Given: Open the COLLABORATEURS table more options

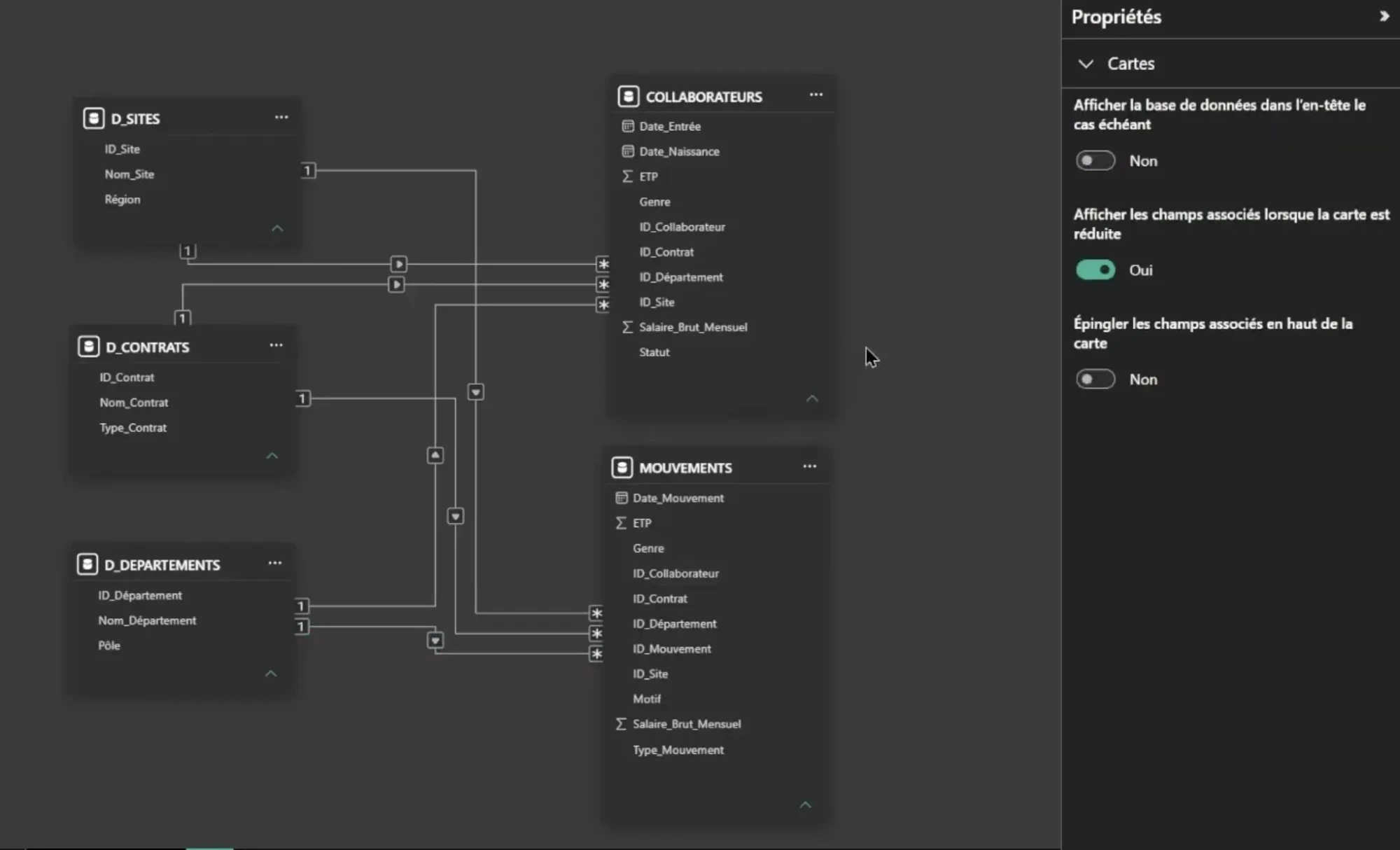Looking at the screenshot, I should (816, 95).
